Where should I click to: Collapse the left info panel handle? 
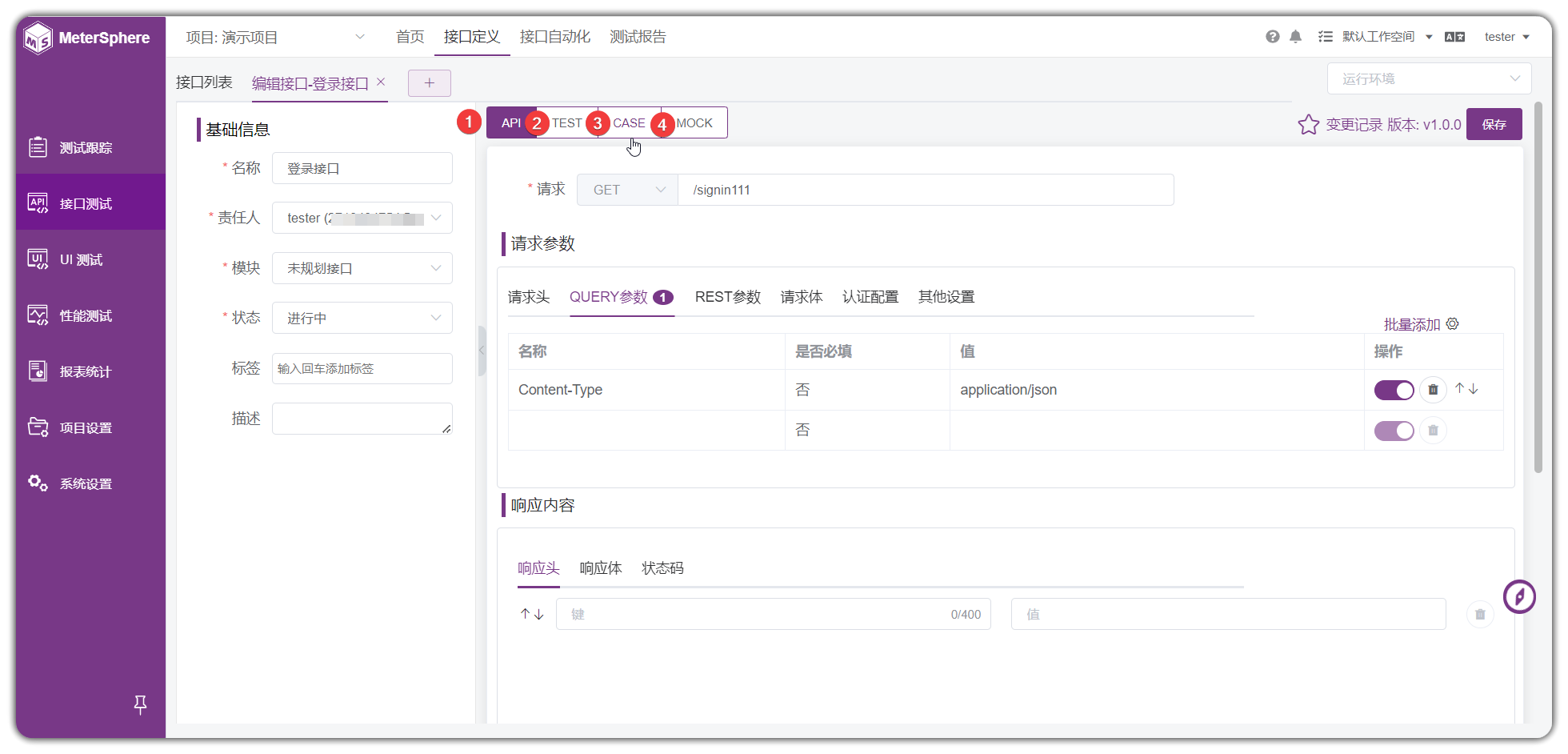point(482,351)
